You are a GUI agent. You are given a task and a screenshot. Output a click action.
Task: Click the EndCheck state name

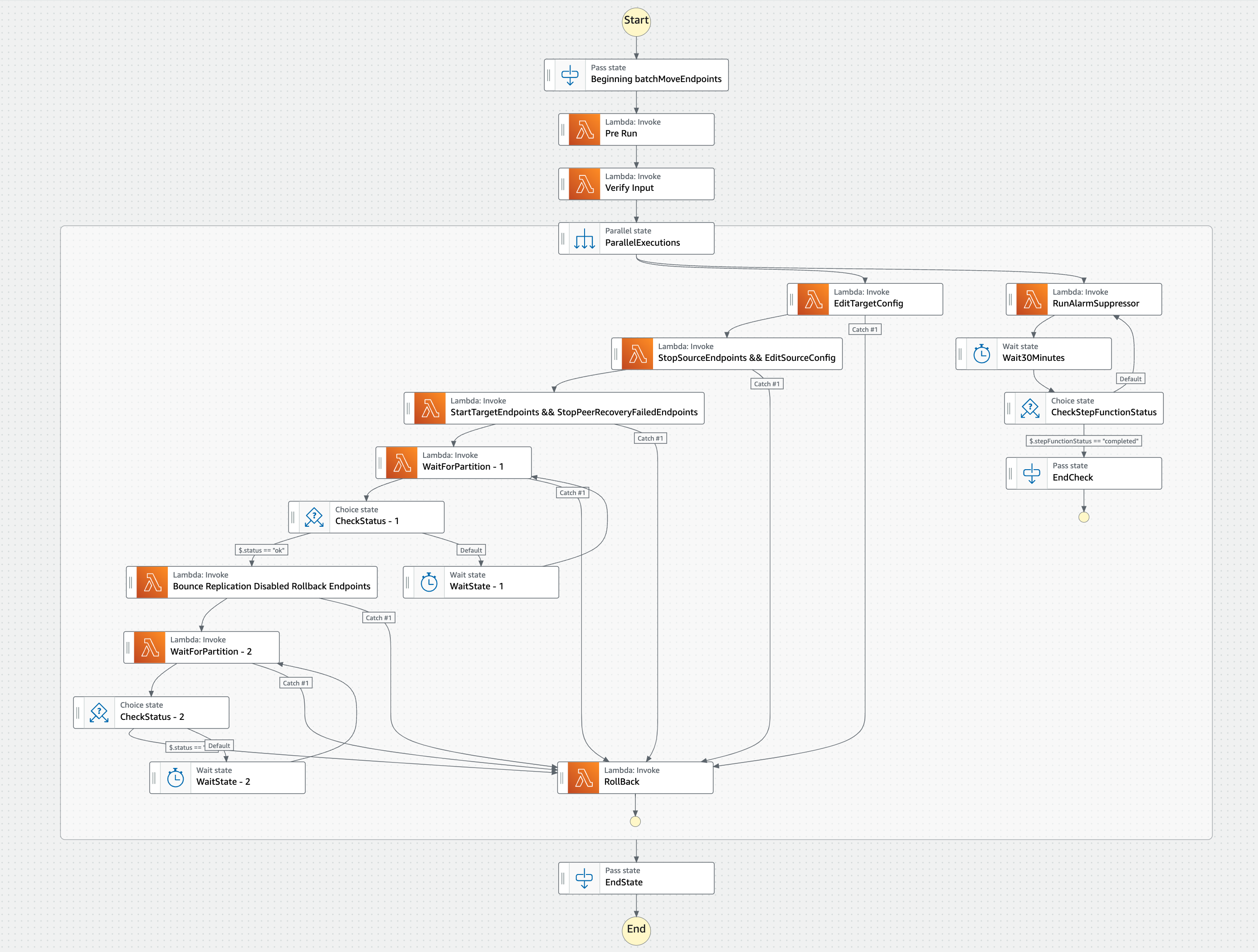1073,477
